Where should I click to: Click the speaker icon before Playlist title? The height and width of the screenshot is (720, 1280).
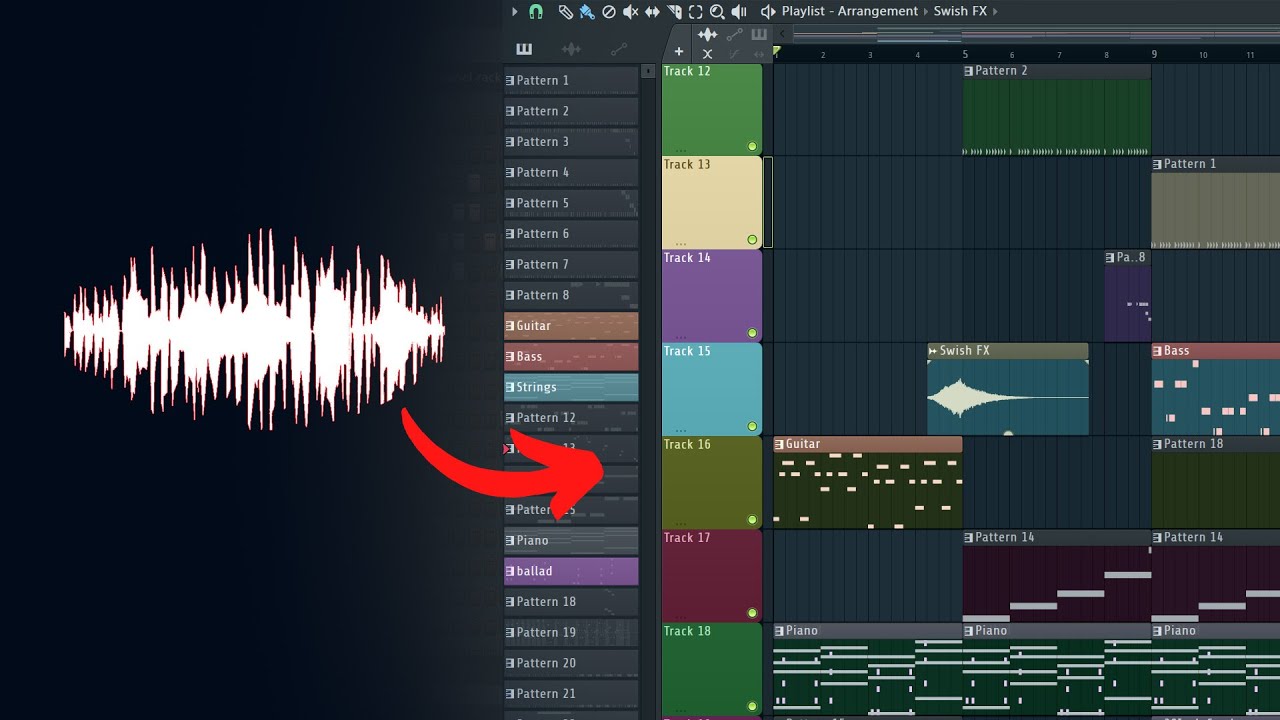pos(768,12)
